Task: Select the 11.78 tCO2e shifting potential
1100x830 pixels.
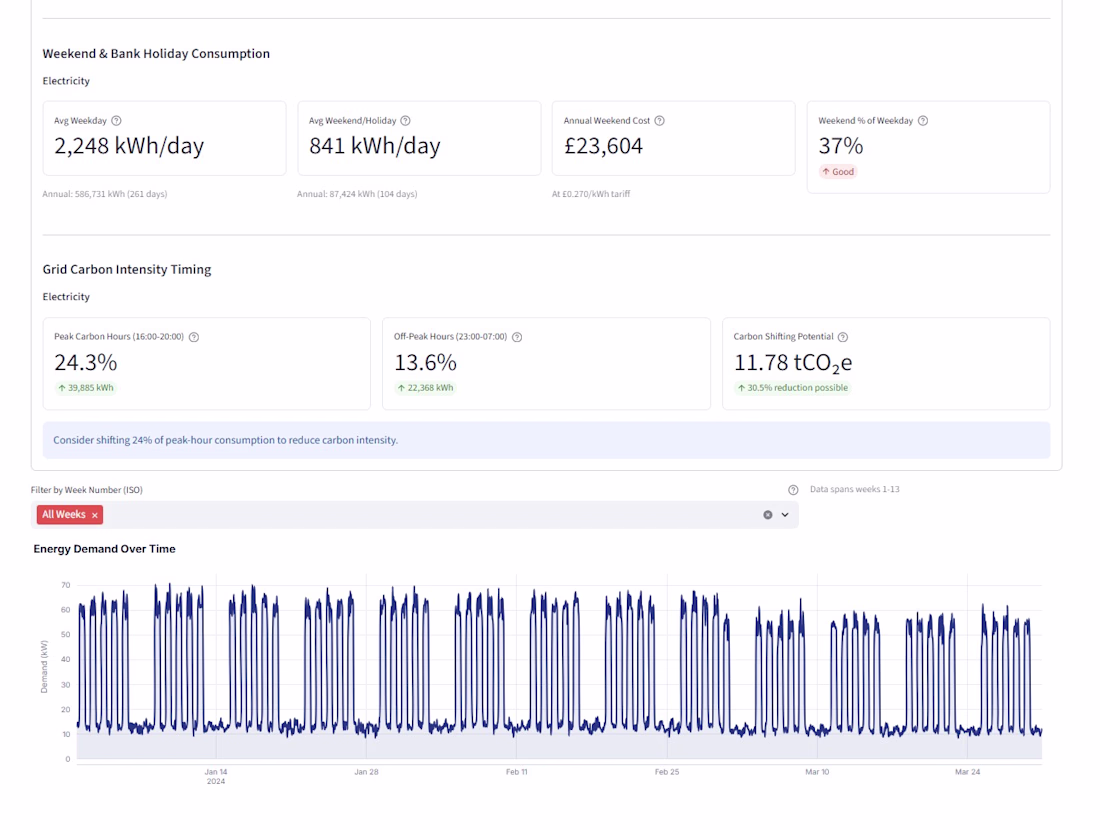Action: 793,363
